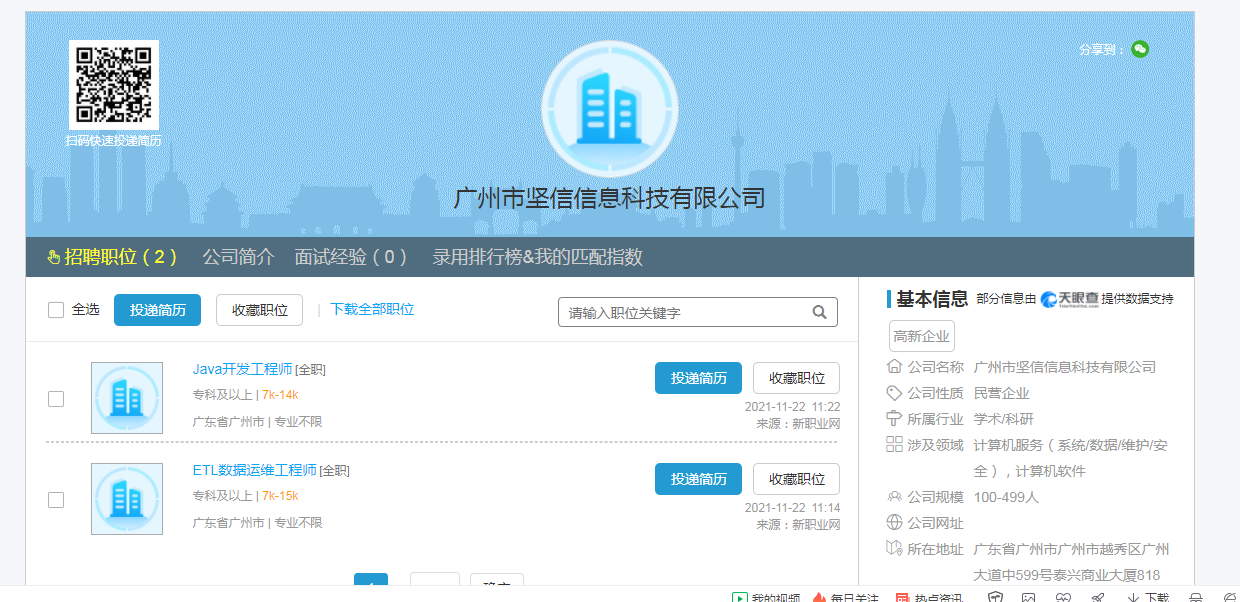The height and width of the screenshot is (602, 1240).
Task: Focus the 请输入职位关键字 search field
Action: point(685,313)
